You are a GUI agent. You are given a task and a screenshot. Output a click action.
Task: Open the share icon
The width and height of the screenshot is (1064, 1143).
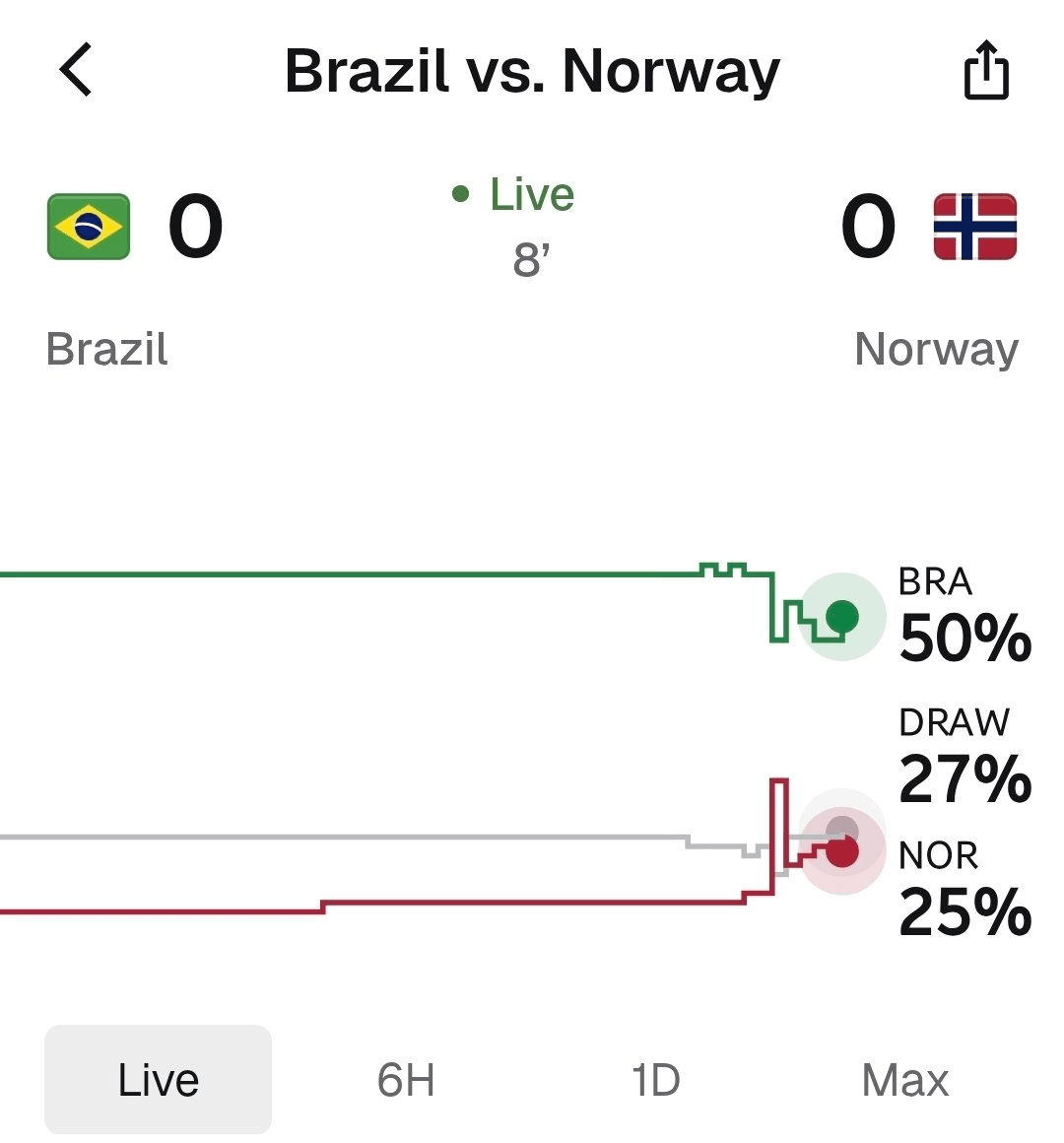[x=986, y=70]
